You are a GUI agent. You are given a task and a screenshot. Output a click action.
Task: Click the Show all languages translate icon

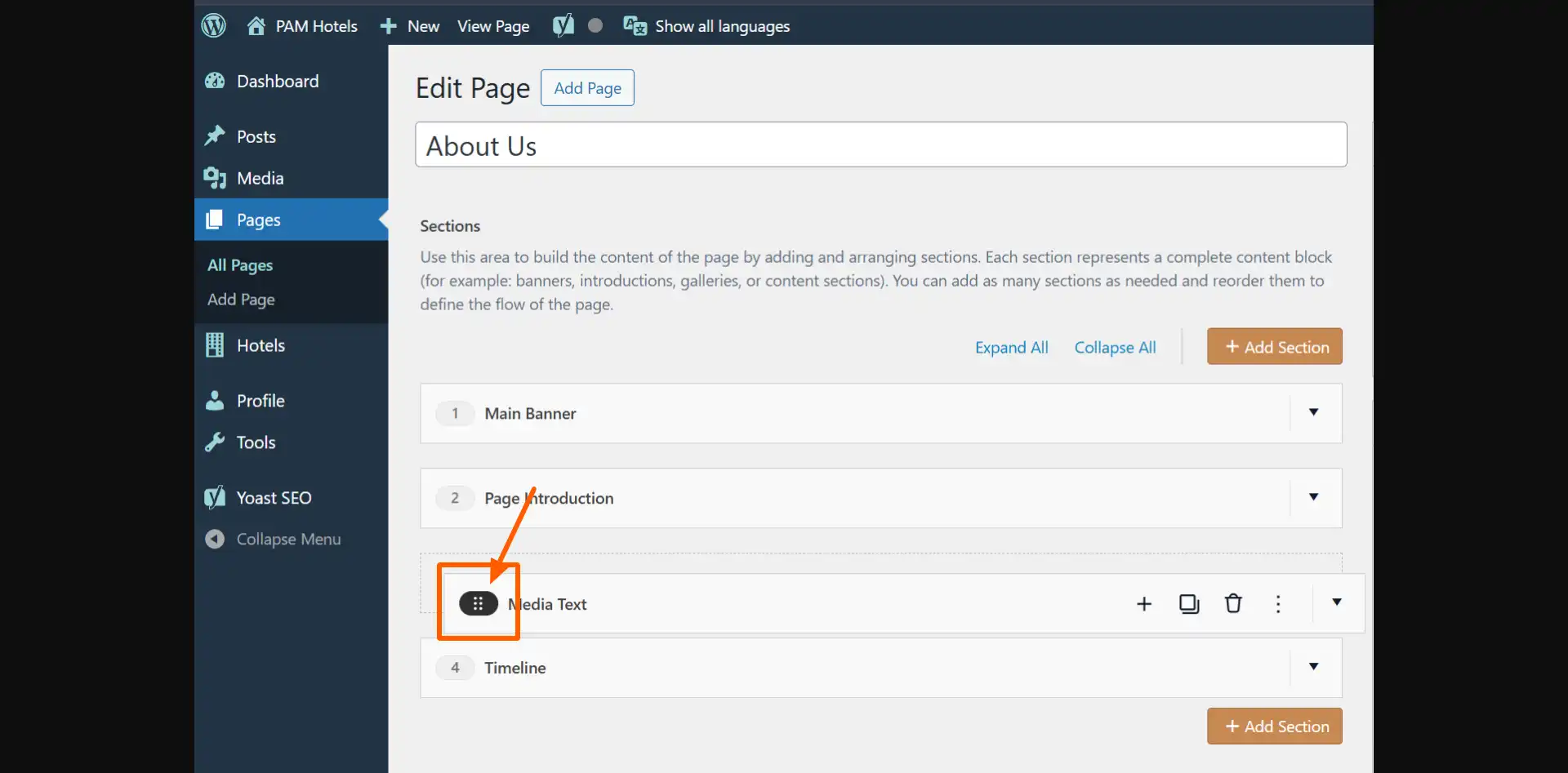[635, 25]
